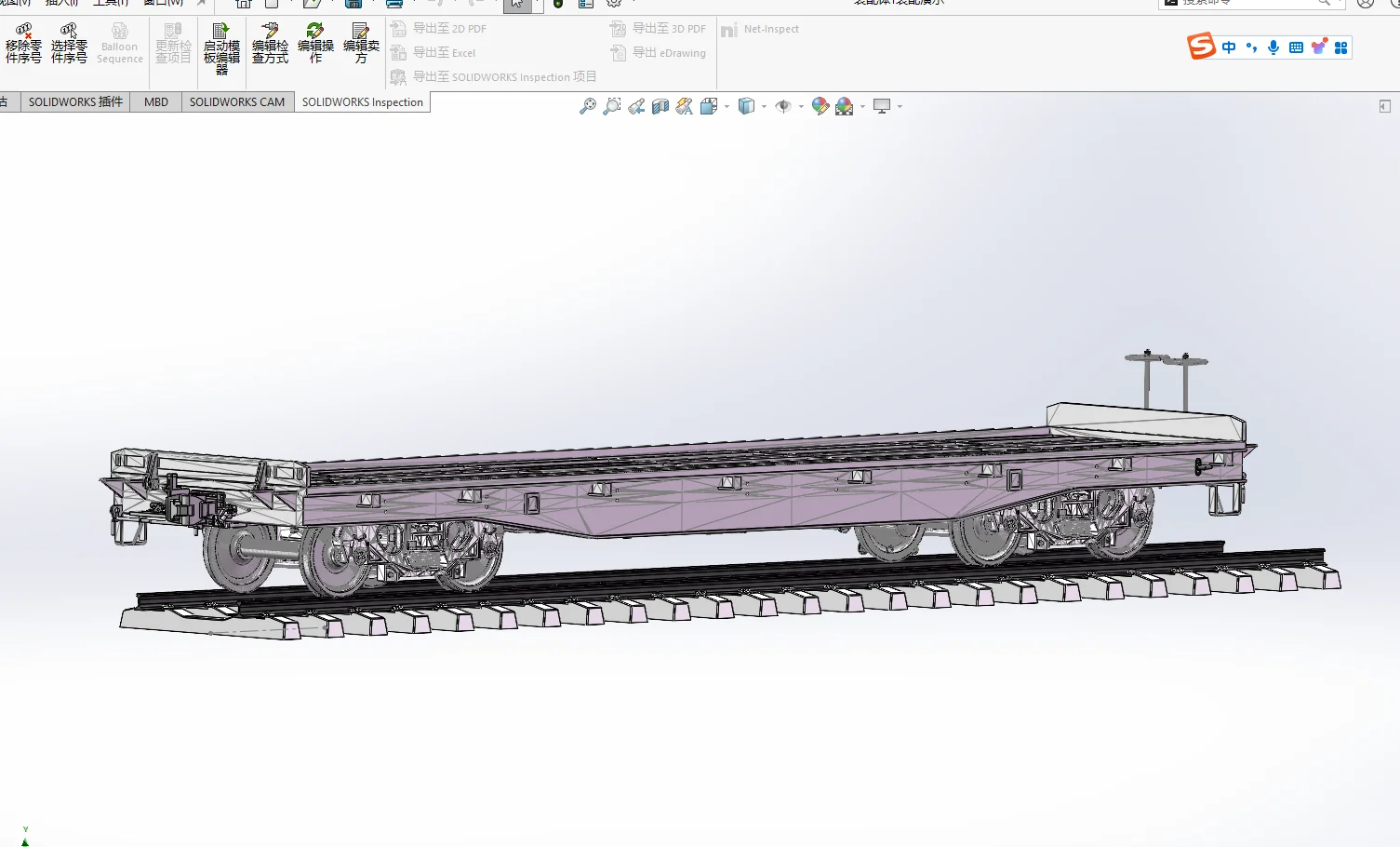Image resolution: width=1400 pixels, height=847 pixels.
Task: Open the Sogou soft keyboard icon
Action: tap(1296, 47)
